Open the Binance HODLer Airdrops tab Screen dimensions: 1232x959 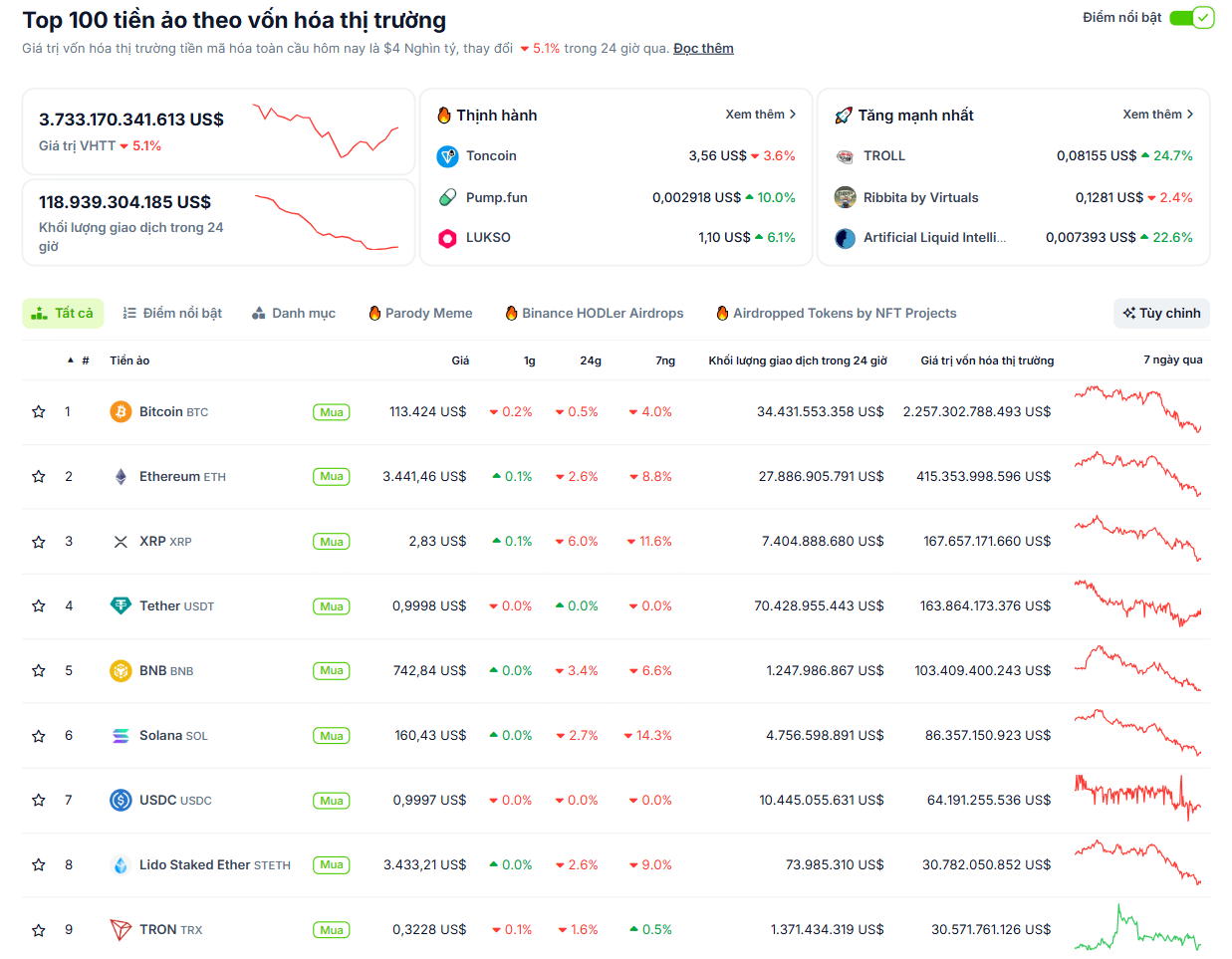(x=593, y=313)
